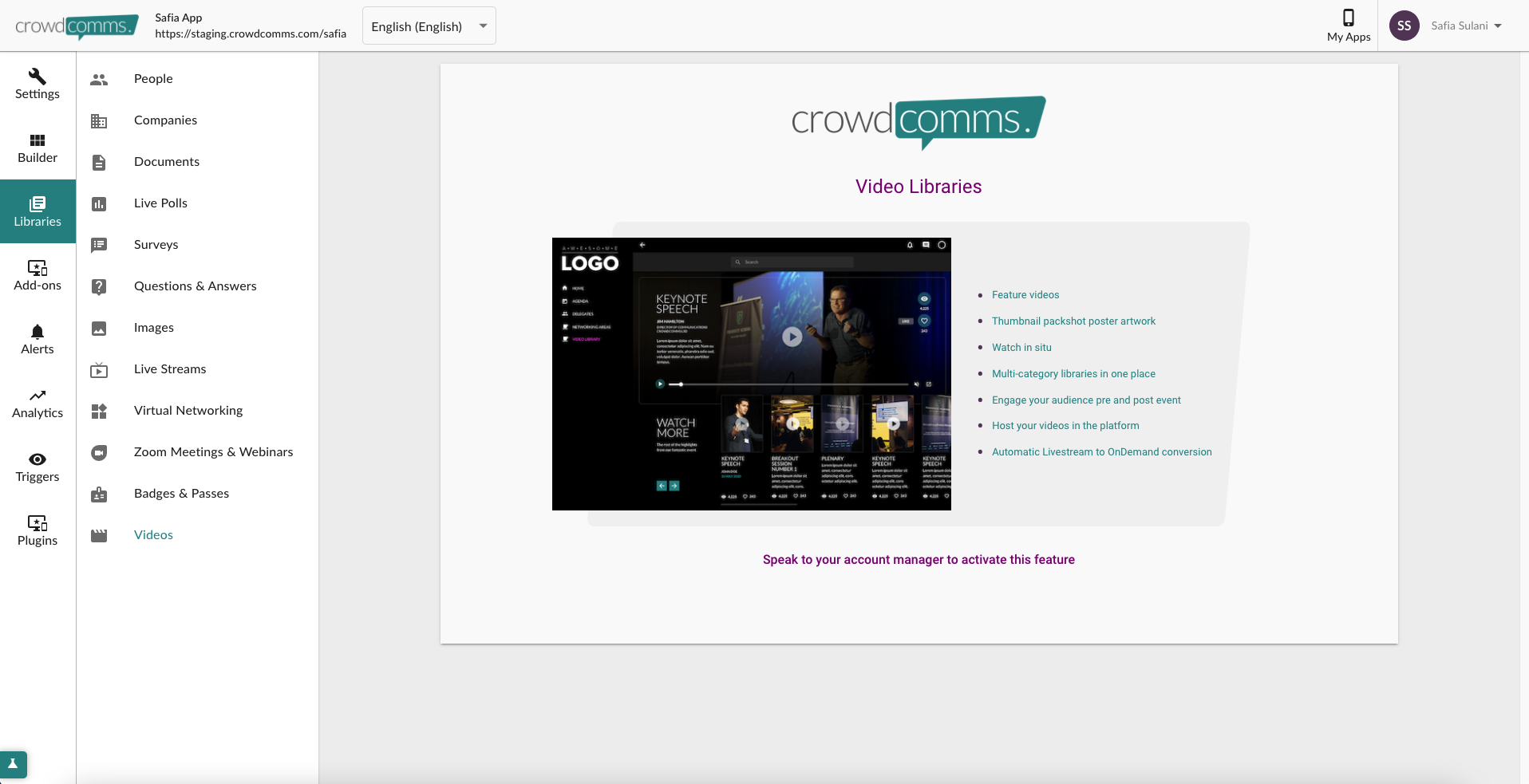Open the Add-ons icon
This screenshot has width=1529, height=784.
[x=38, y=268]
